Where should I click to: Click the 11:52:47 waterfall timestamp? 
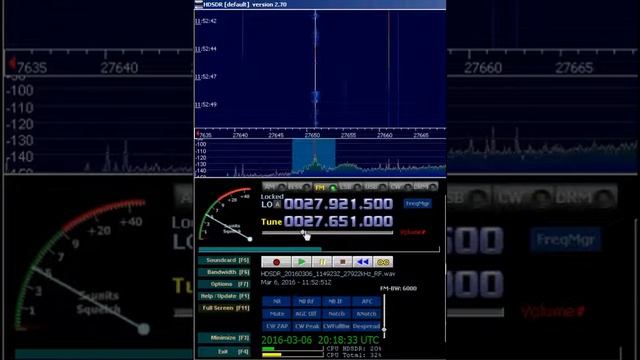tap(206, 77)
